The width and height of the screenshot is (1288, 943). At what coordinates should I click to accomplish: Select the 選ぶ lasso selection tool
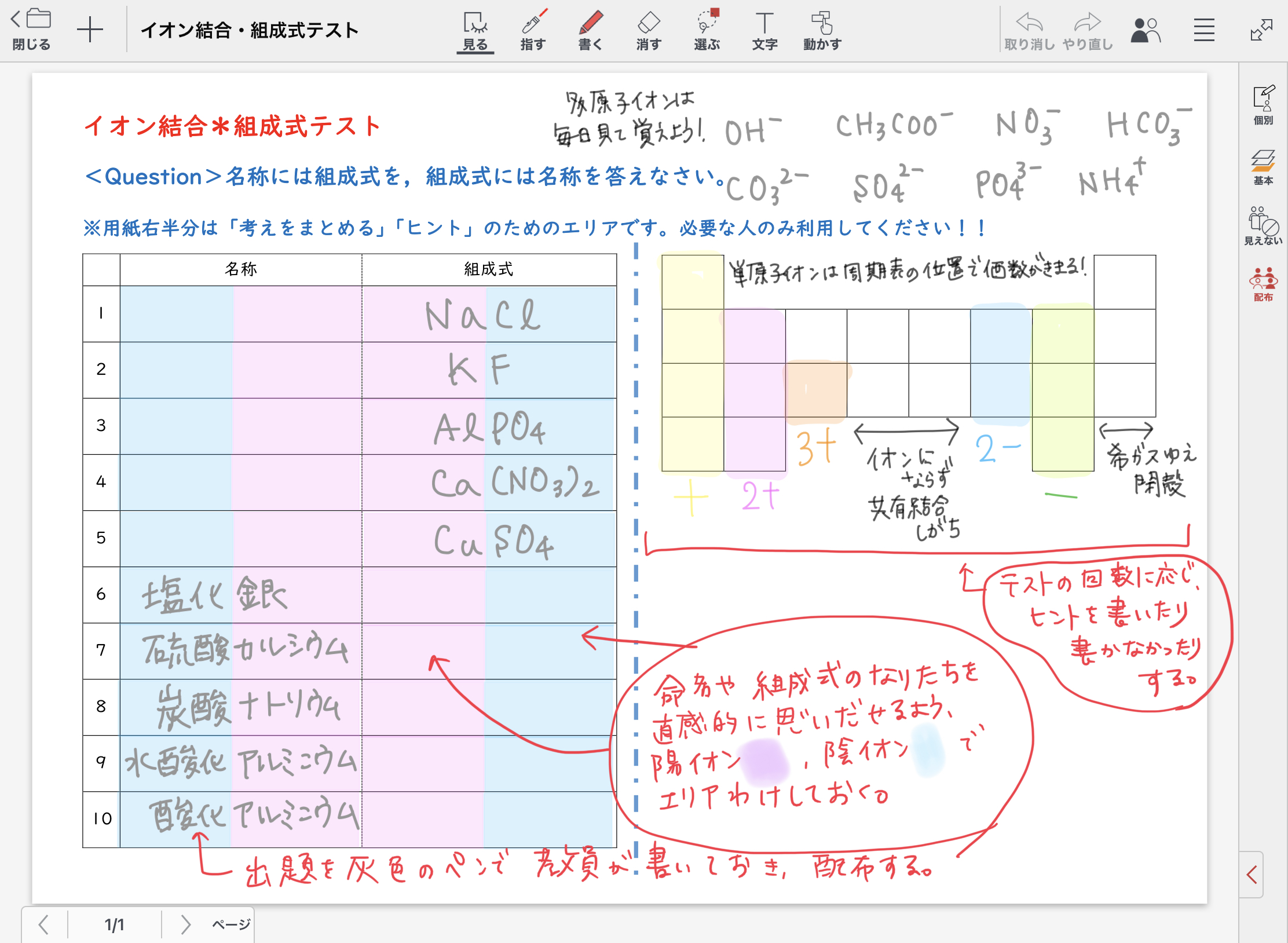tap(707, 30)
